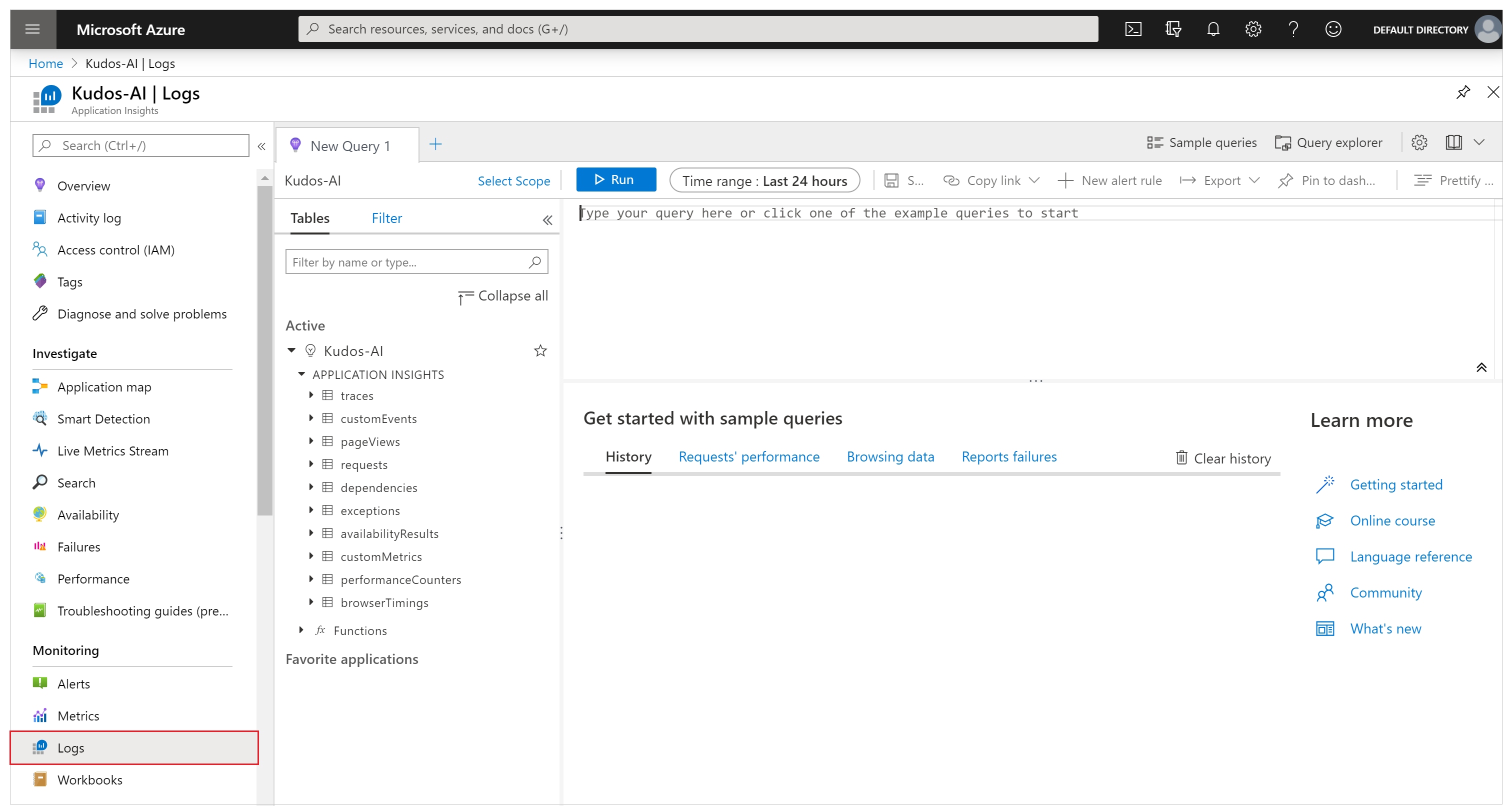Click the Prettify query icon
The width and height of the screenshot is (1509, 812).
click(1422, 180)
